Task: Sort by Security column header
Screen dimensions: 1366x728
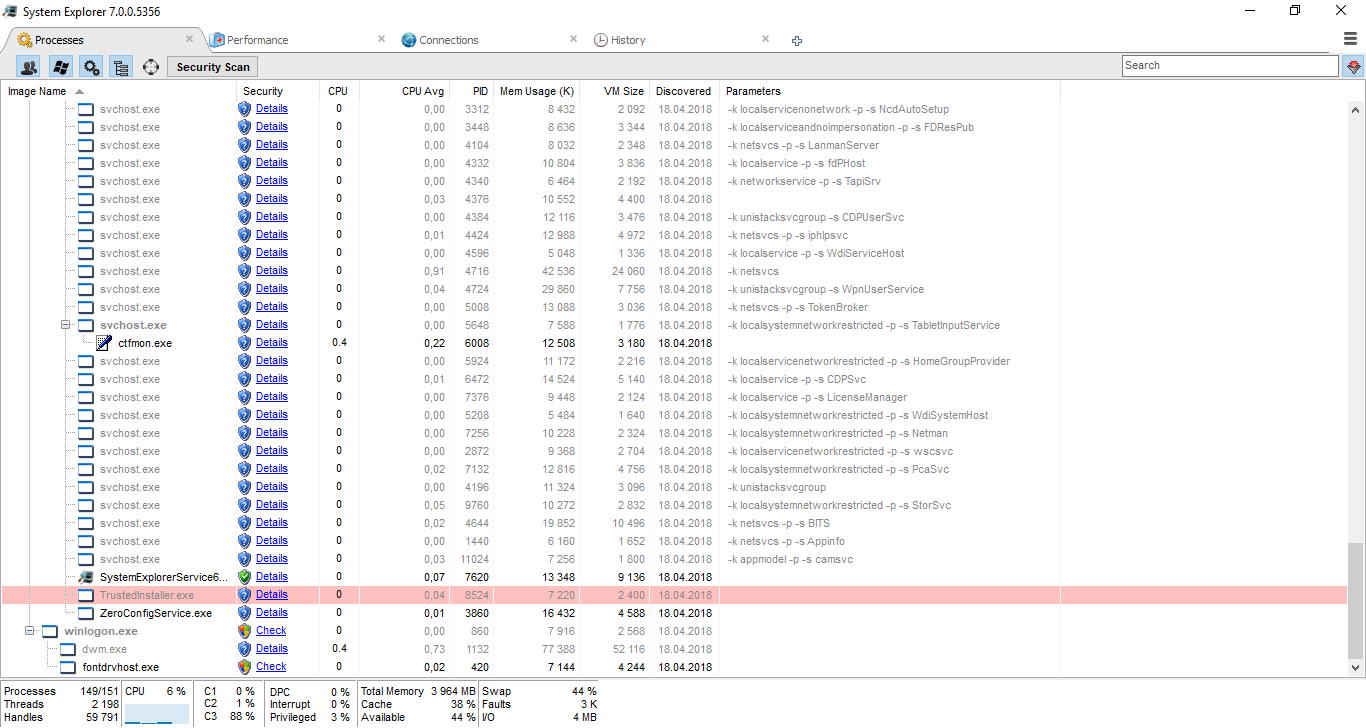Action: [x=263, y=91]
